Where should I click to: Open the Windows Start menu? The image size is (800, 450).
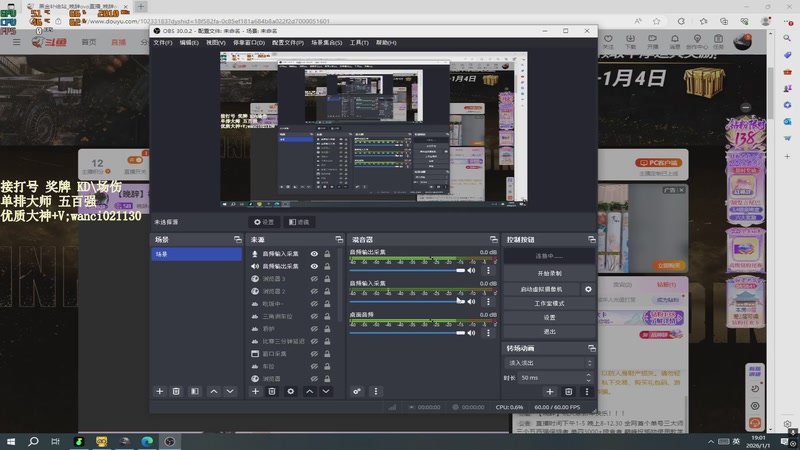tap(11, 441)
